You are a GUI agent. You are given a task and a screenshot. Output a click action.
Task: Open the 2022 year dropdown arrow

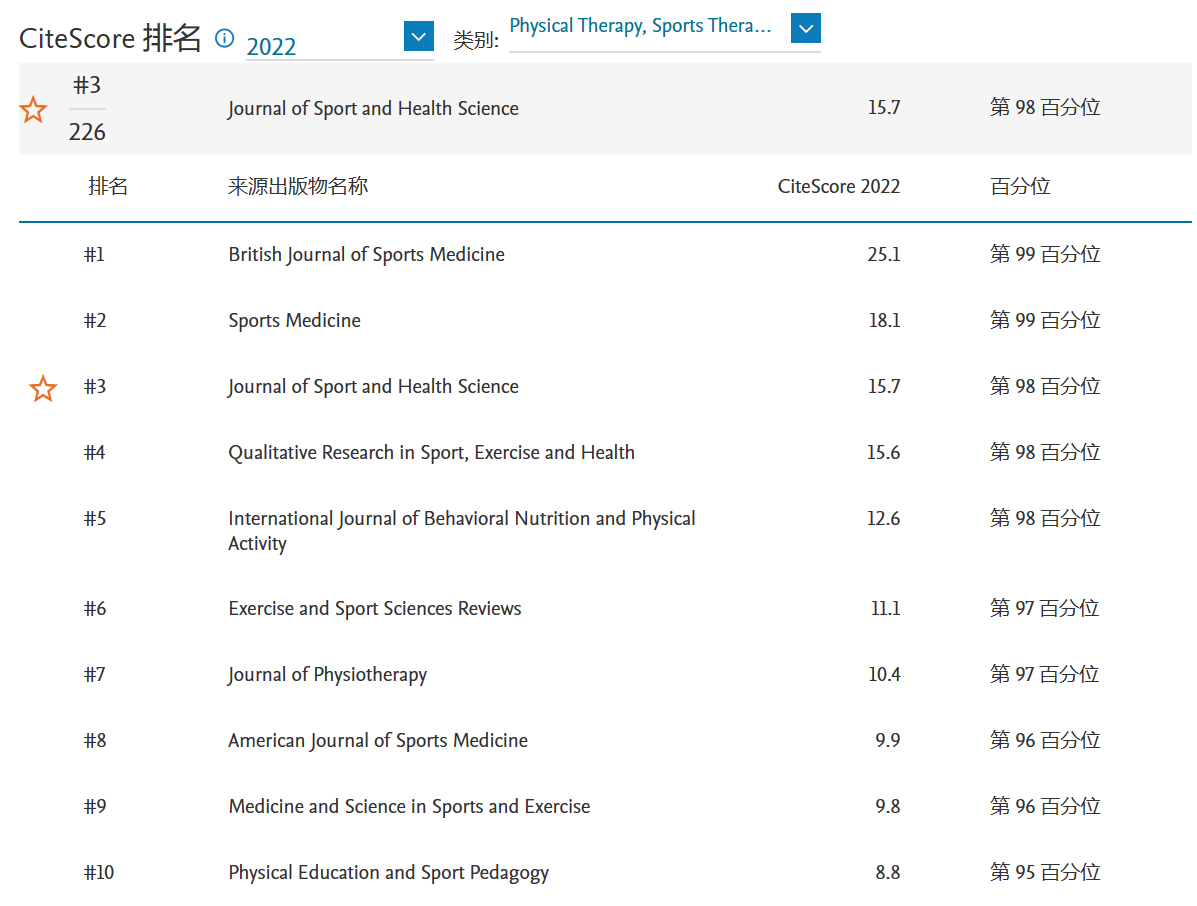coord(419,37)
